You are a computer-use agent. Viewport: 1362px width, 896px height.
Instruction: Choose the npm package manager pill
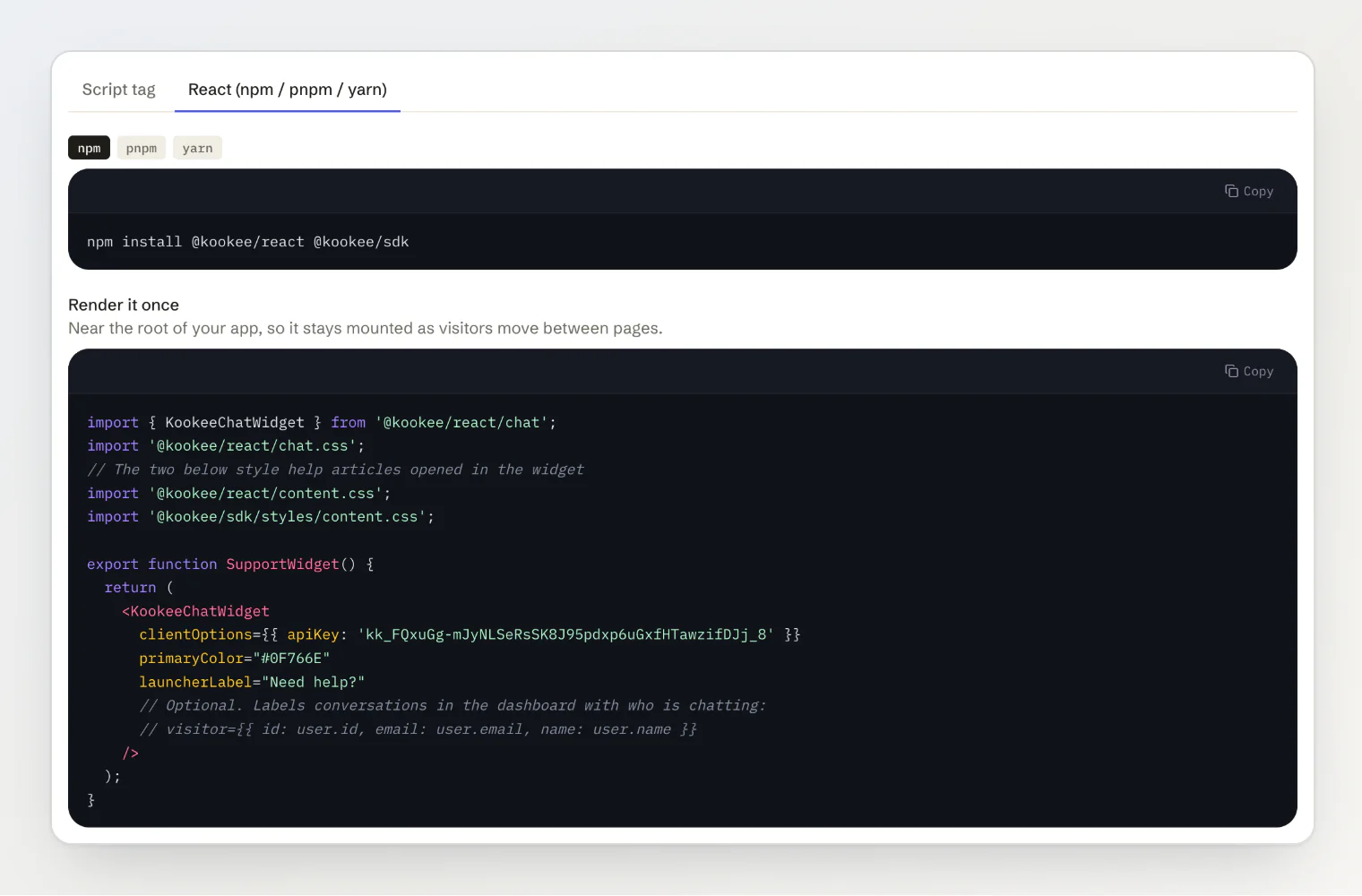[x=89, y=148]
